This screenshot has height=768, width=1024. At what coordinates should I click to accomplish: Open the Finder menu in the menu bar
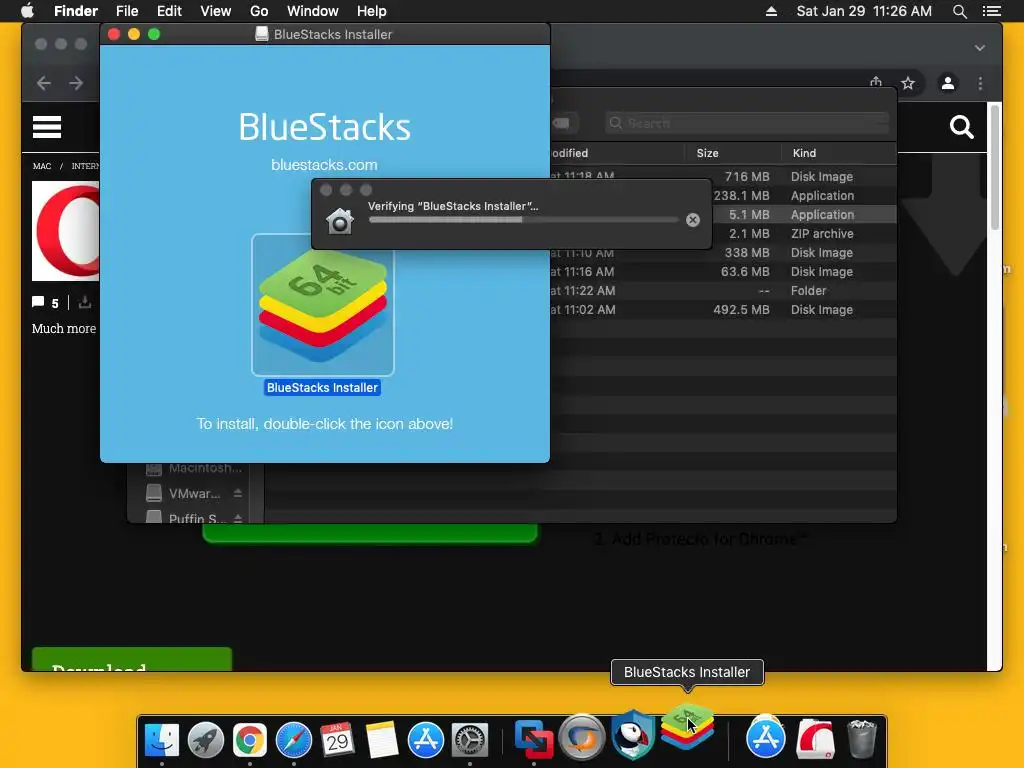[x=76, y=11]
